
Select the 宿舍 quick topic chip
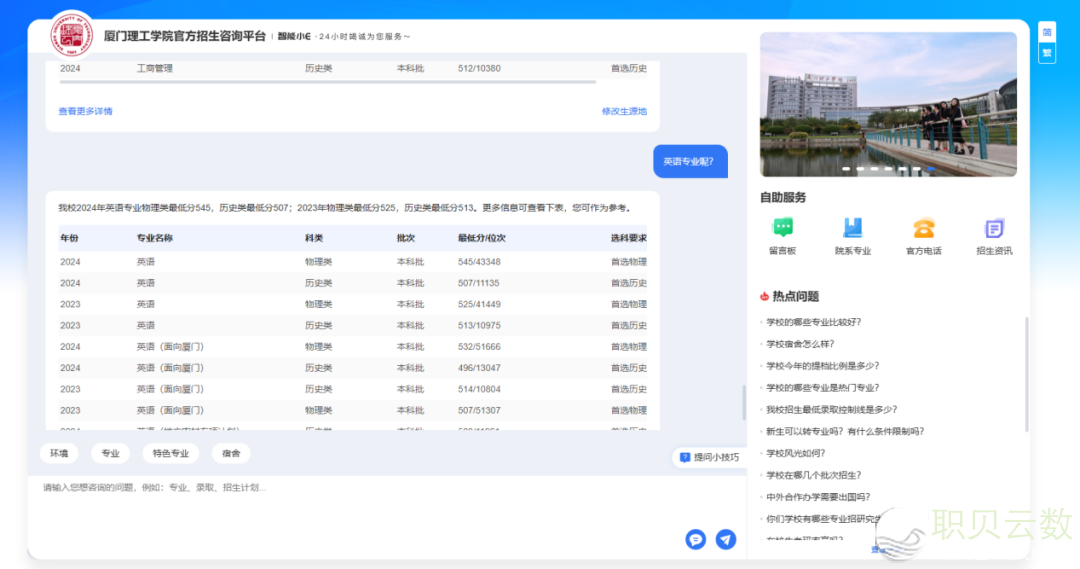click(x=231, y=453)
